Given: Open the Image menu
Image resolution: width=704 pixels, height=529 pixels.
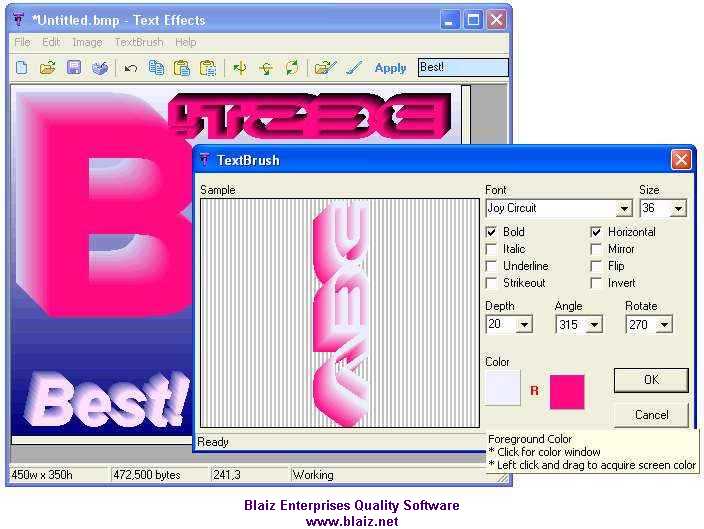Looking at the screenshot, I should point(87,42).
